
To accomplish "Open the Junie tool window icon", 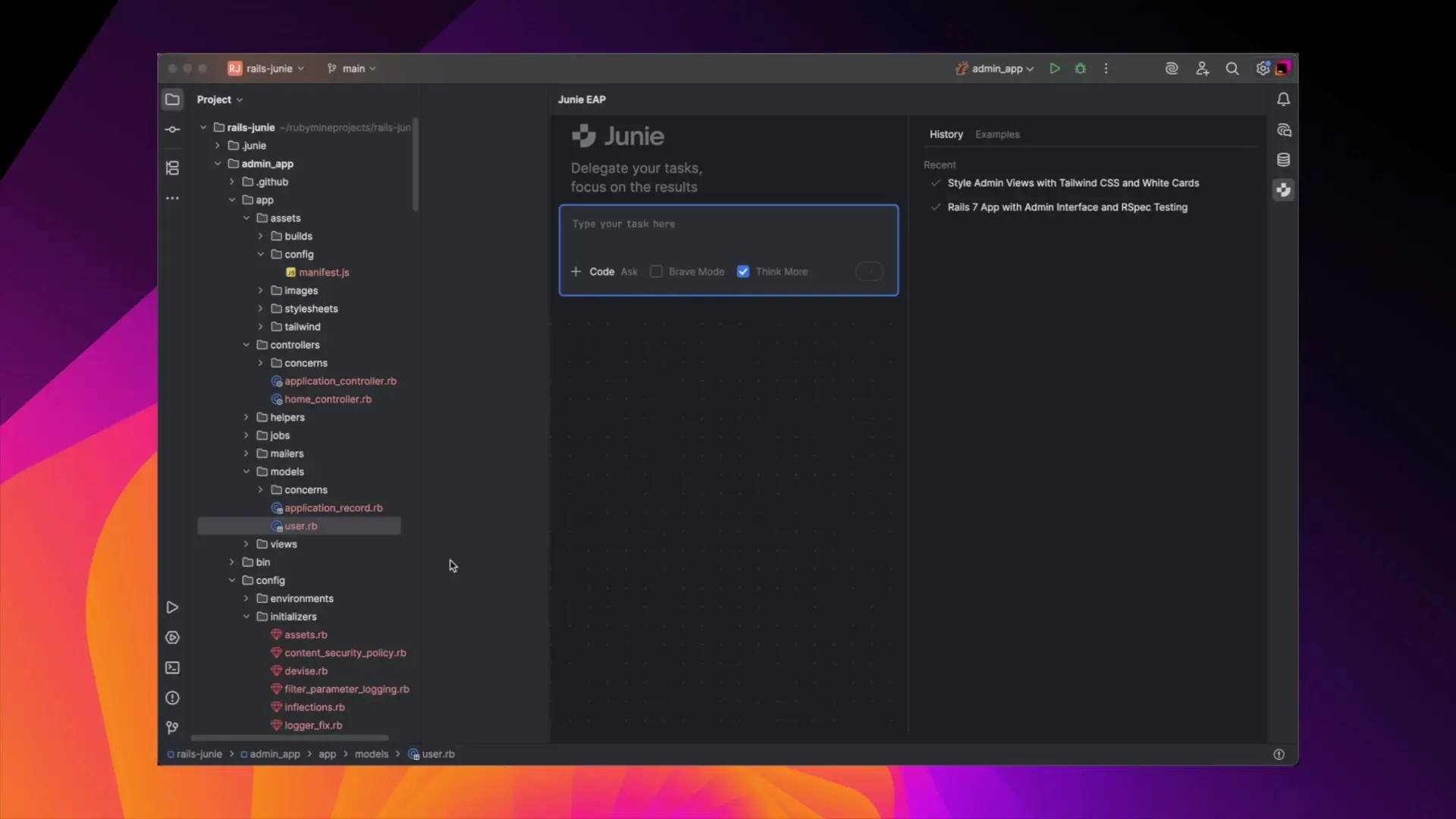I will click(x=1283, y=190).
